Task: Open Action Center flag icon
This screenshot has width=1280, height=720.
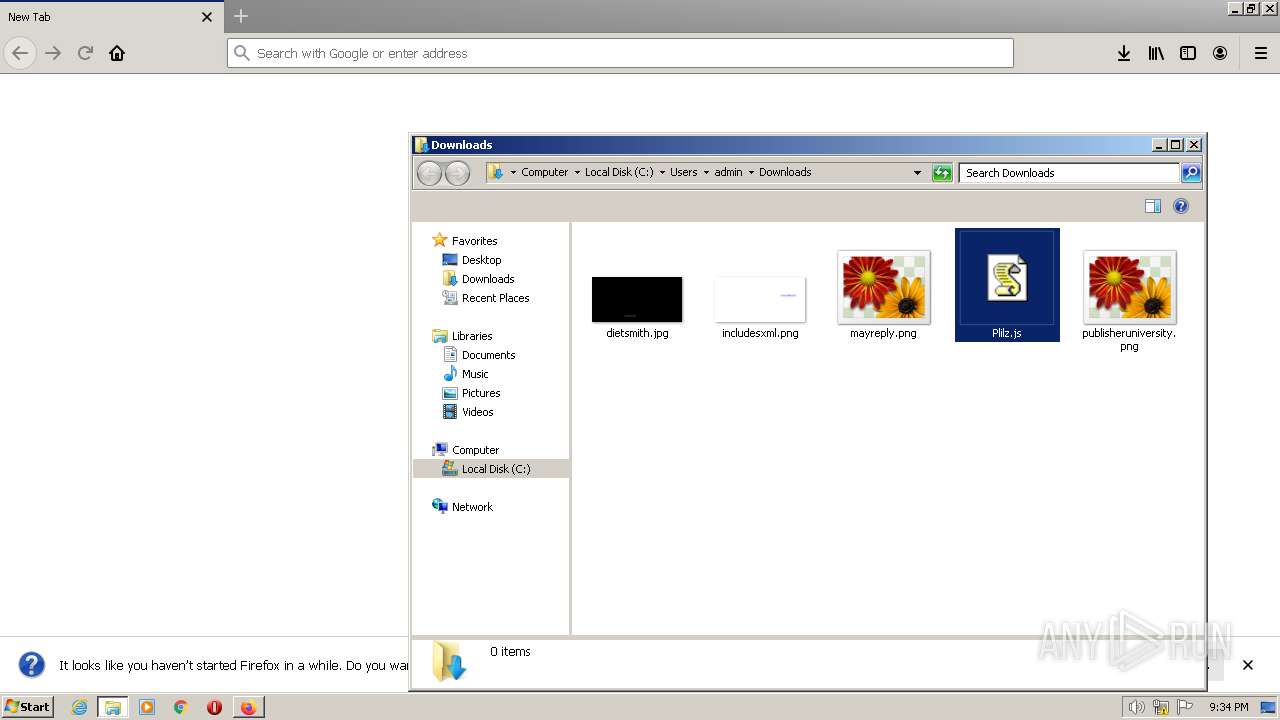Action: click(x=1185, y=707)
